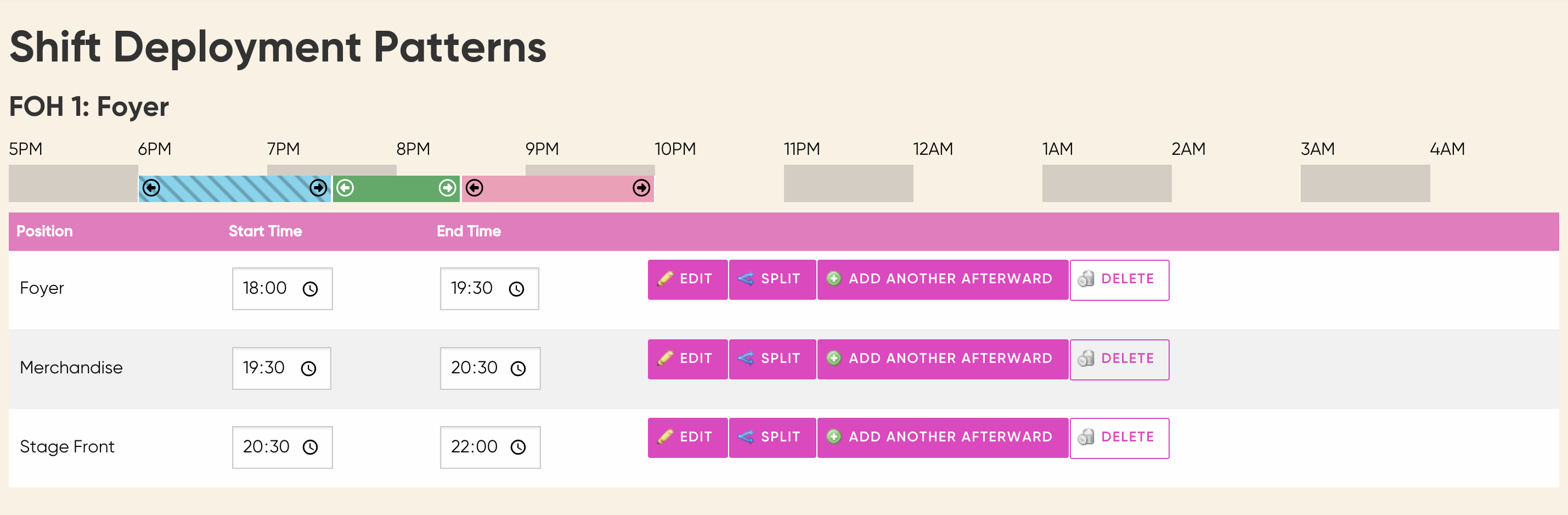Open clock picker for Foyer start time
This screenshot has width=1568, height=515.
tap(311, 289)
